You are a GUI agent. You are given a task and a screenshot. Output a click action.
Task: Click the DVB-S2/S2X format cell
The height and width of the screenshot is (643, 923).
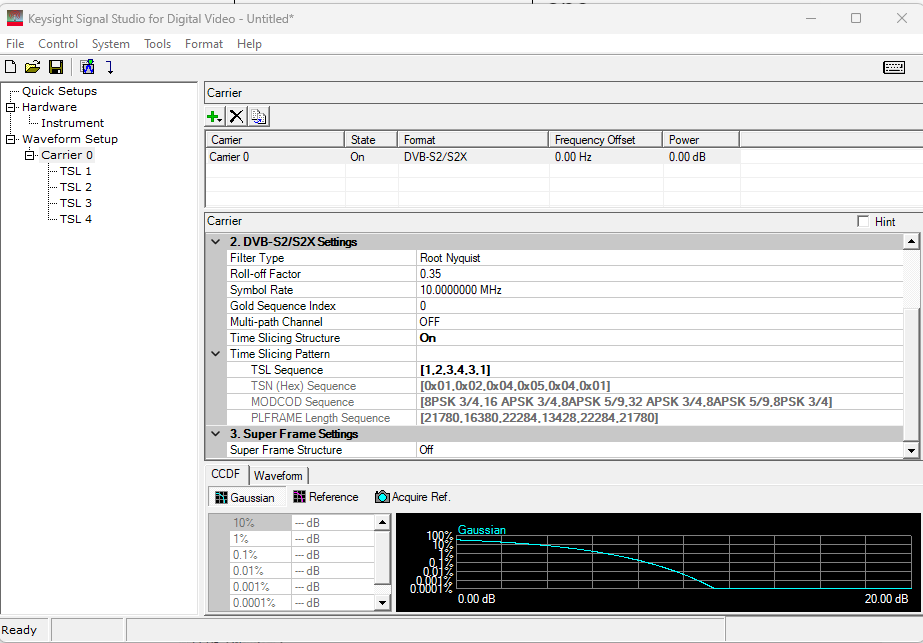[473, 157]
